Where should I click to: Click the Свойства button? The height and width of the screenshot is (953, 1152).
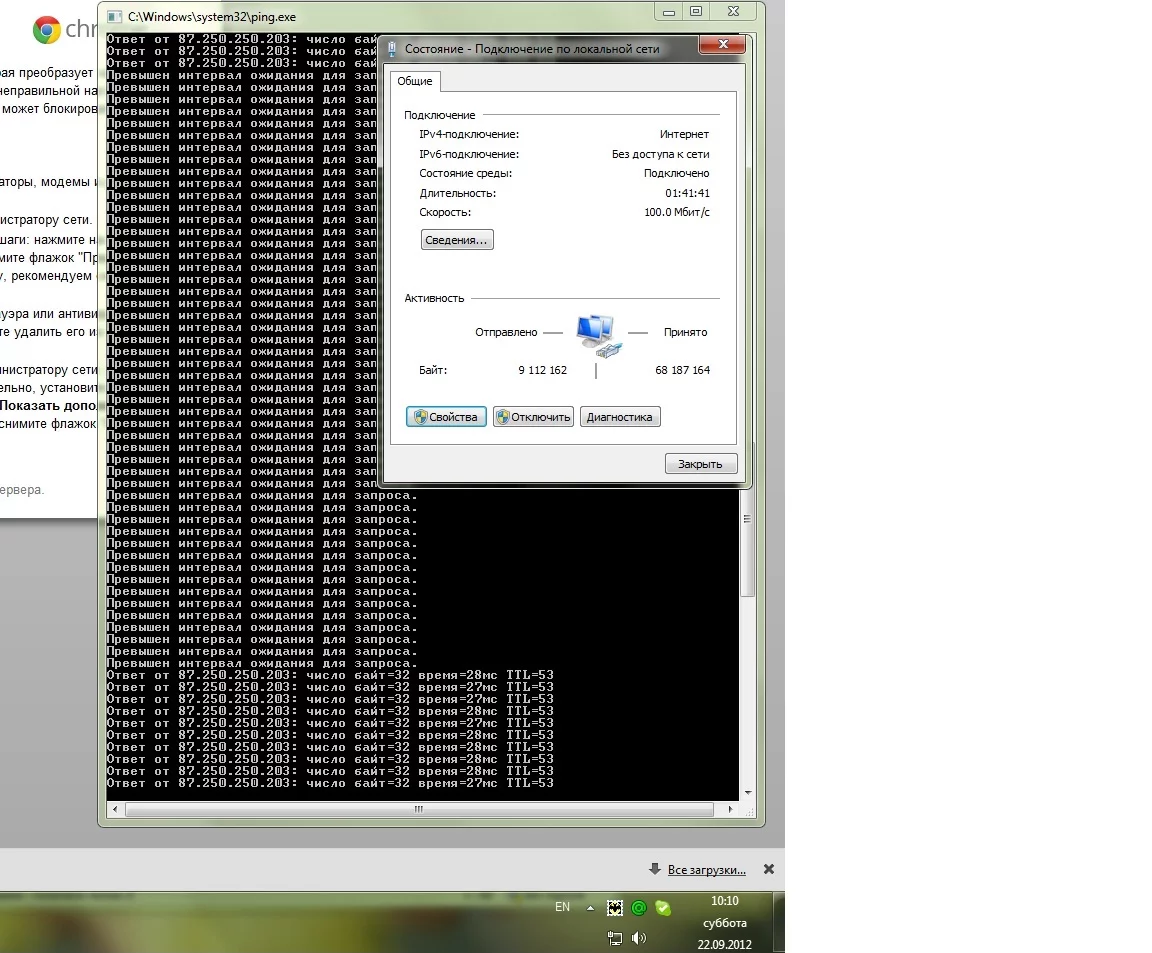tap(446, 417)
